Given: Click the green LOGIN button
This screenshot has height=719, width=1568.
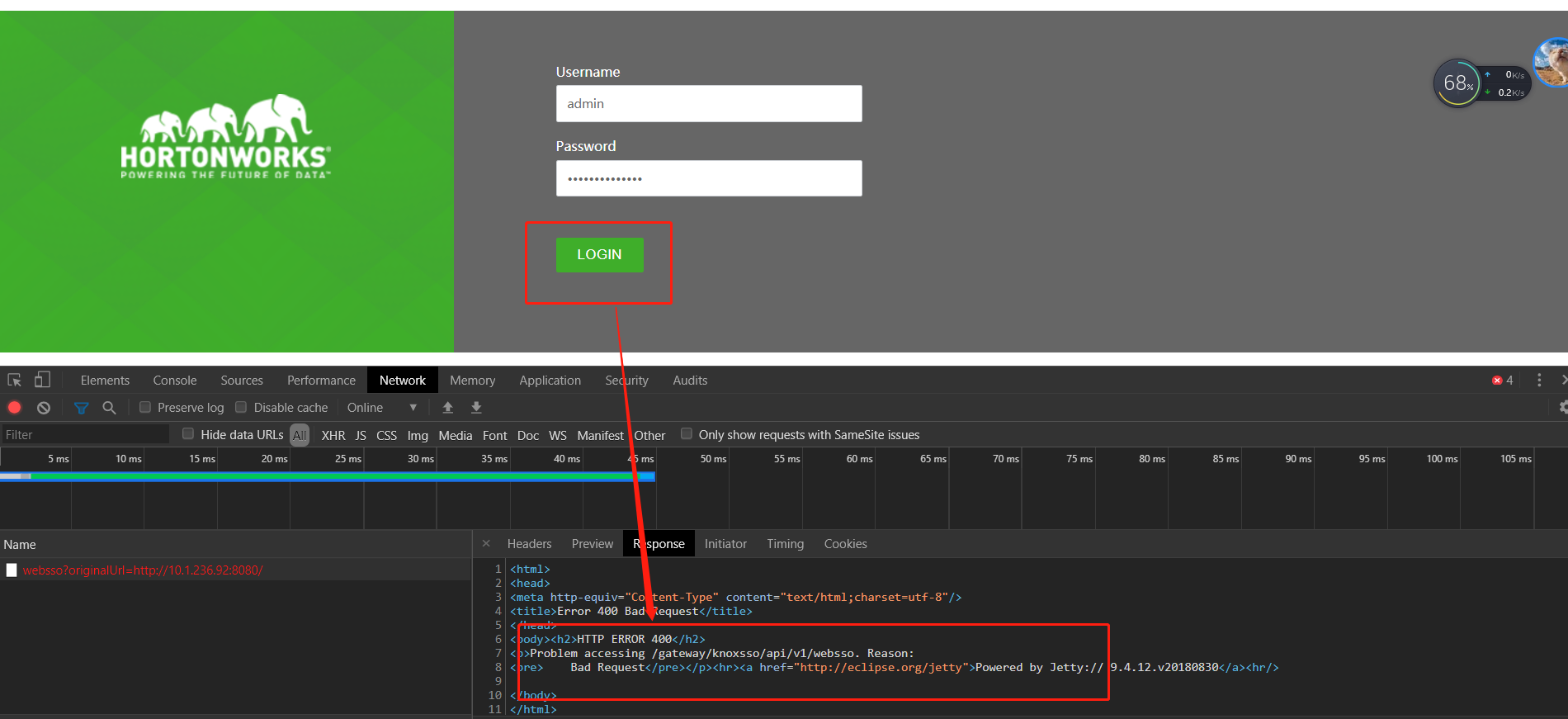Looking at the screenshot, I should pyautogui.click(x=600, y=254).
